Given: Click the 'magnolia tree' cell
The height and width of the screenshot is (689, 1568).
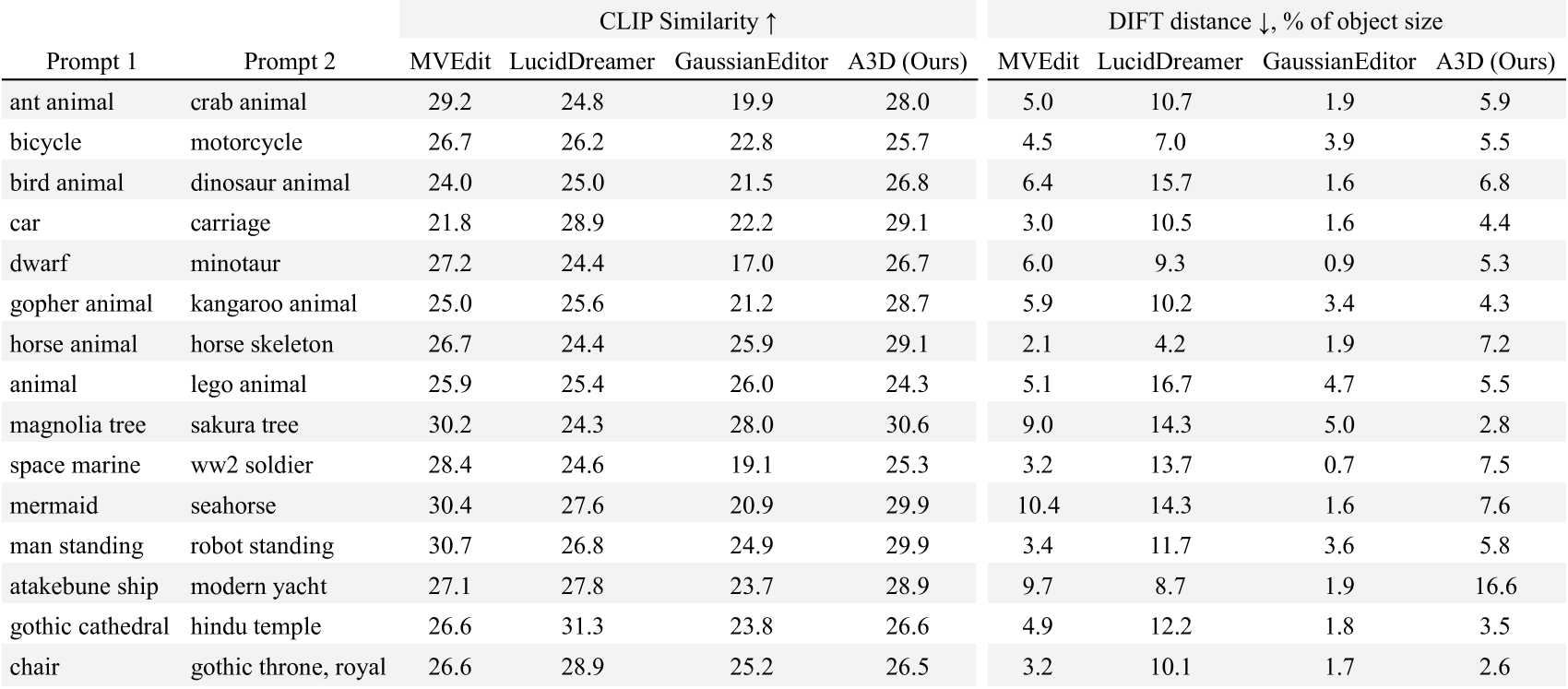Looking at the screenshot, I should [x=77, y=425].
